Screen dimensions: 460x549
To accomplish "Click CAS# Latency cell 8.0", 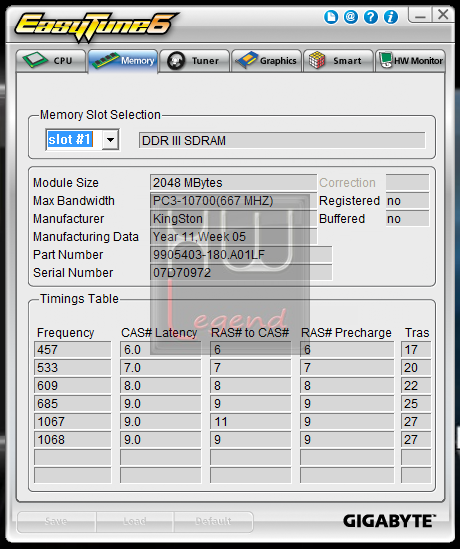I will tap(161, 385).
